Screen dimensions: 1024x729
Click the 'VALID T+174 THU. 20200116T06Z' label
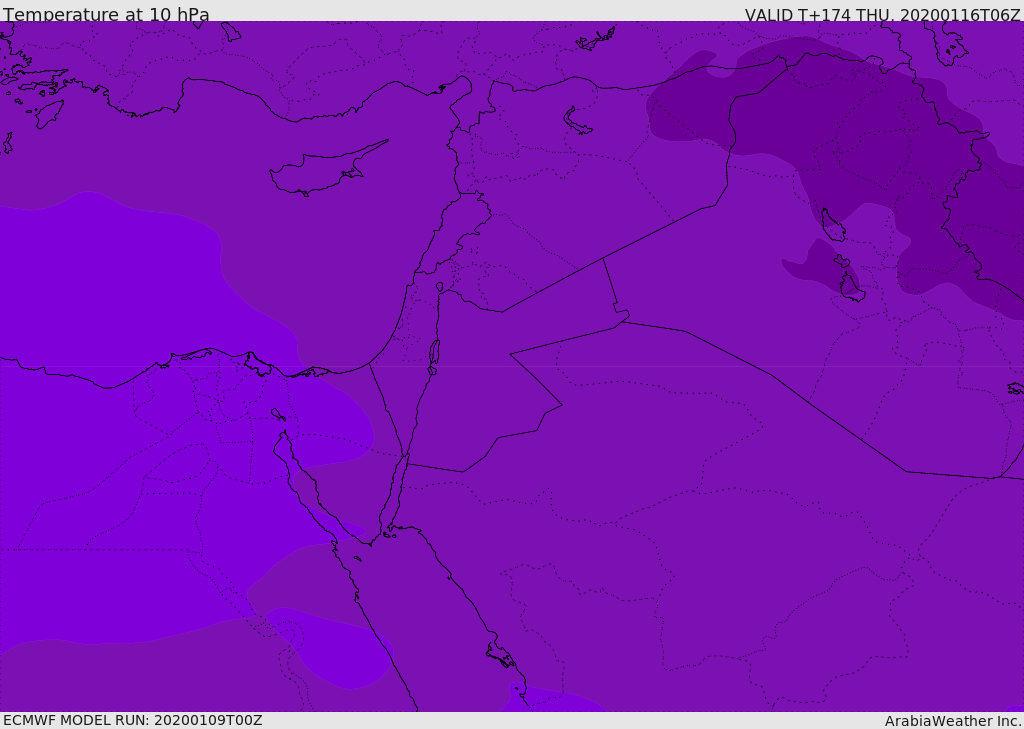coord(882,14)
